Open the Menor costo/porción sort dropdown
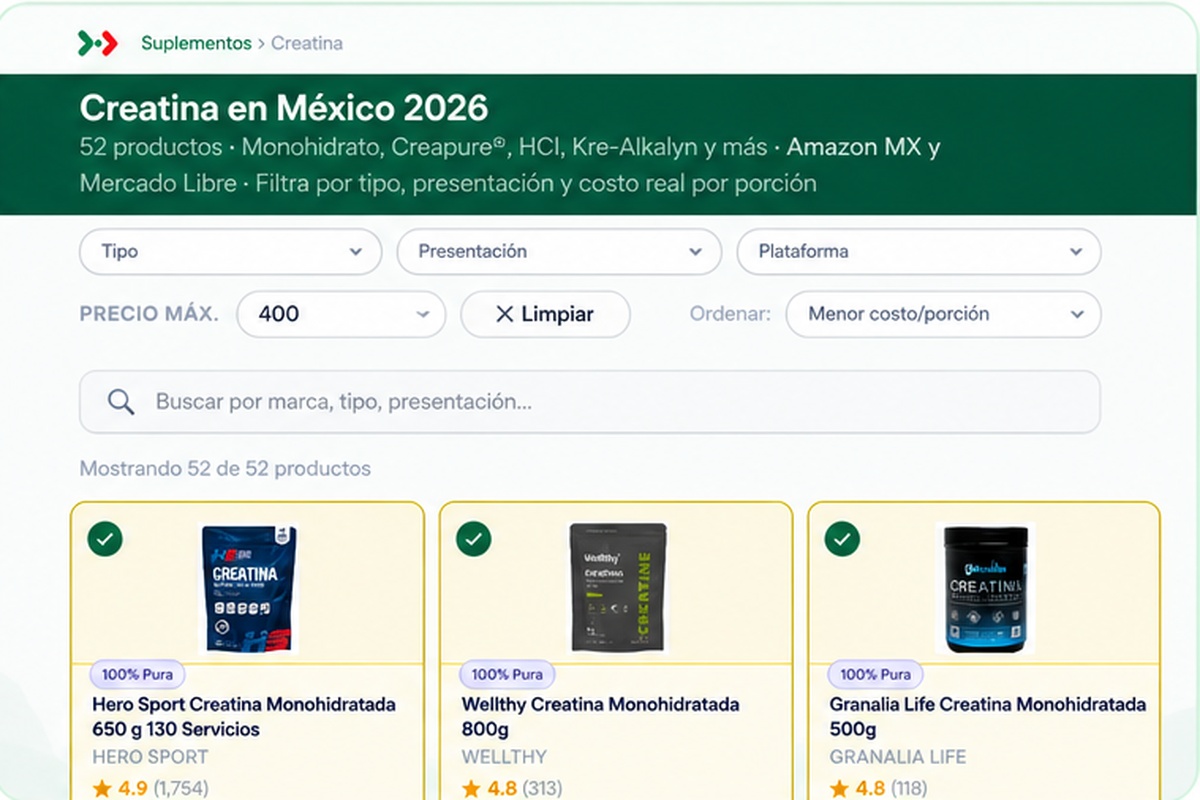This screenshot has width=1200, height=800. click(x=944, y=314)
